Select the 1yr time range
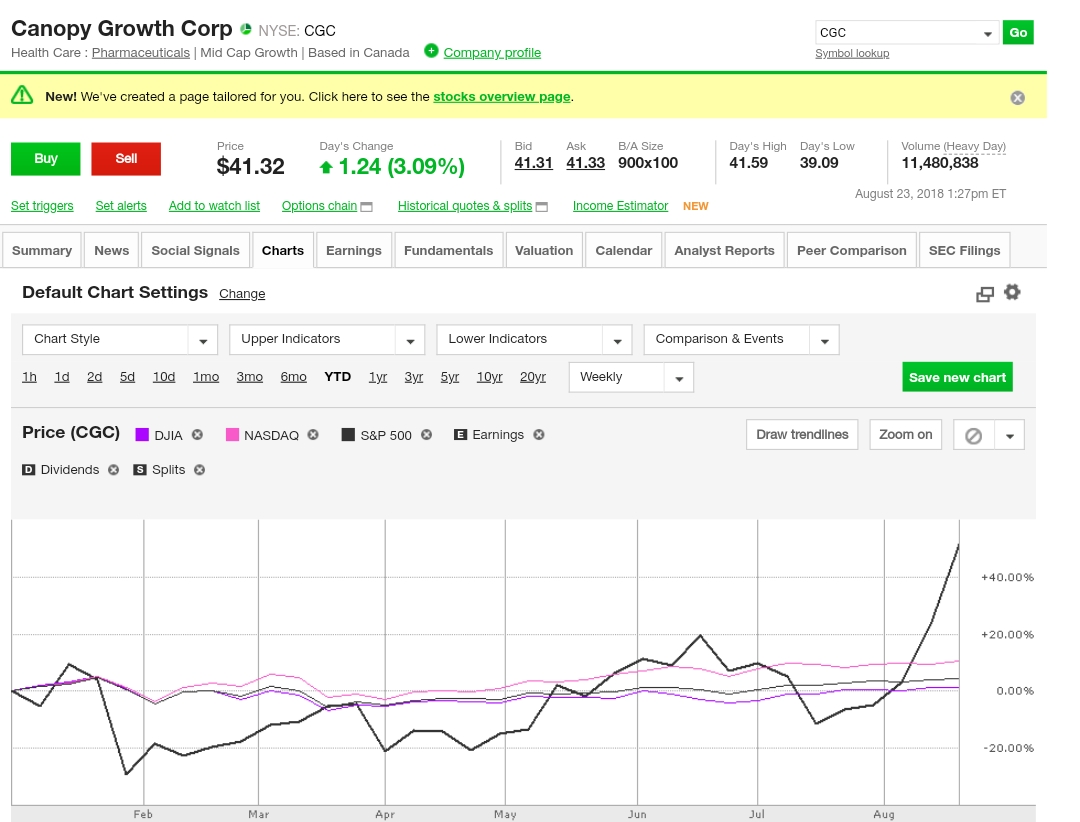The height and width of the screenshot is (822, 1080). point(377,377)
